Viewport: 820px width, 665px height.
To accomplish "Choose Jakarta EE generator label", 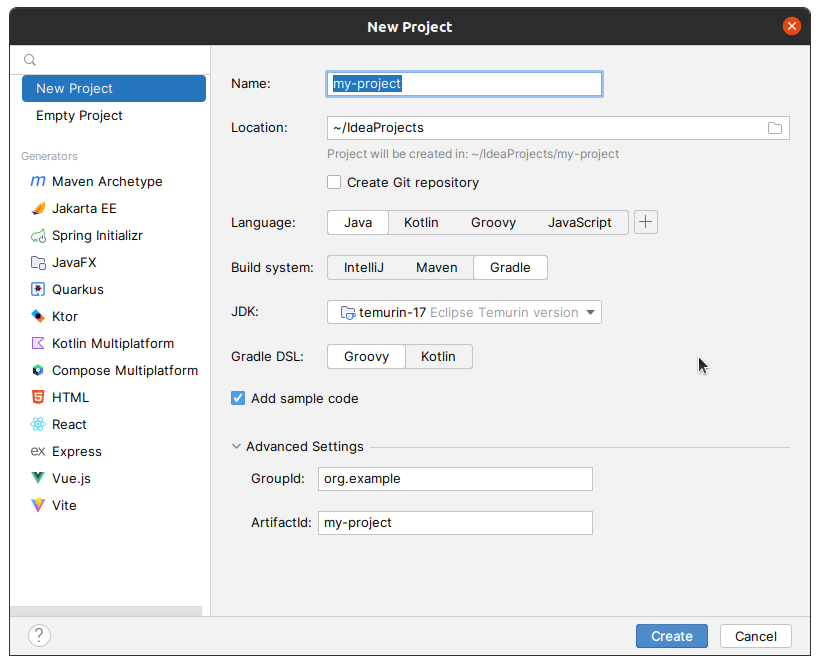I will click(x=84, y=209).
